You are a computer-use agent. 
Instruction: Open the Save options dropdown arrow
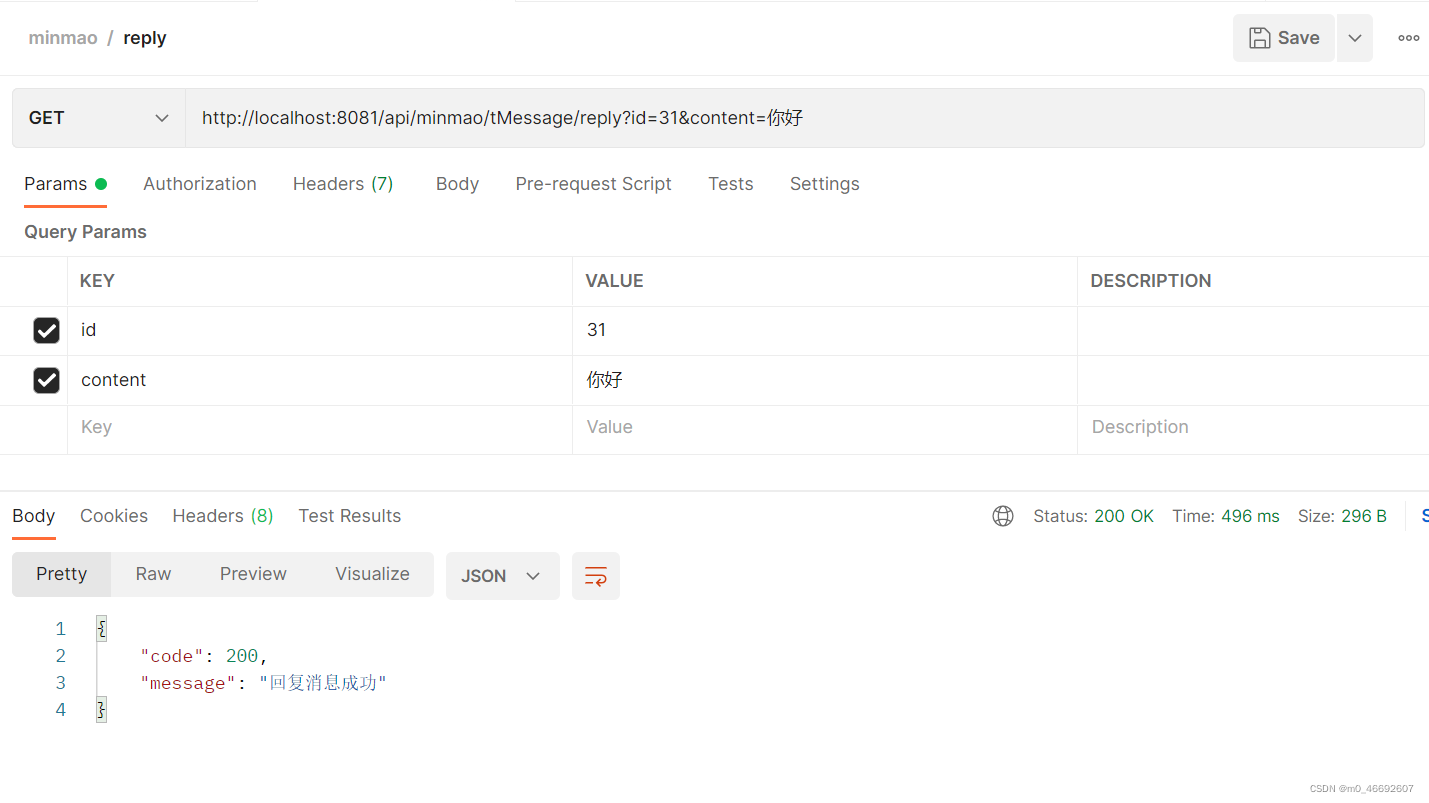[x=1355, y=38]
